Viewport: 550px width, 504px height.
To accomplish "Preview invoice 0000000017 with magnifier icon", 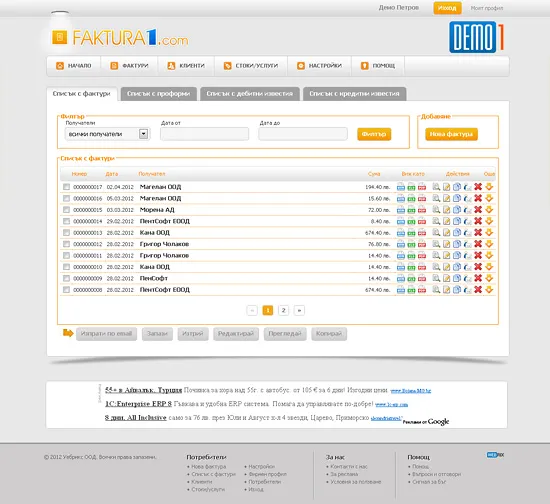I will tap(436, 187).
